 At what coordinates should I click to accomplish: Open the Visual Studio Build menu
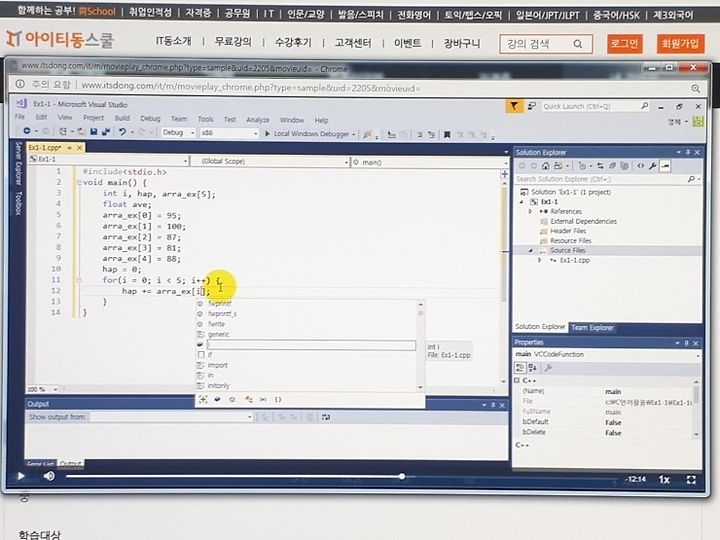coord(122,118)
